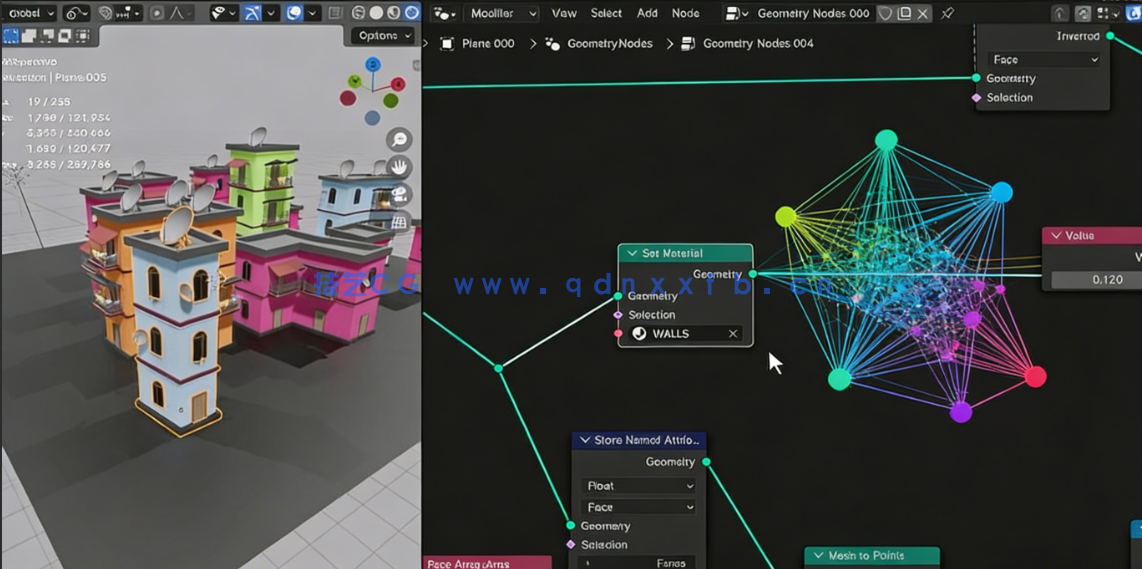Select the wireframe viewport shading mode
1142x569 pixels.
pyautogui.click(x=358, y=12)
